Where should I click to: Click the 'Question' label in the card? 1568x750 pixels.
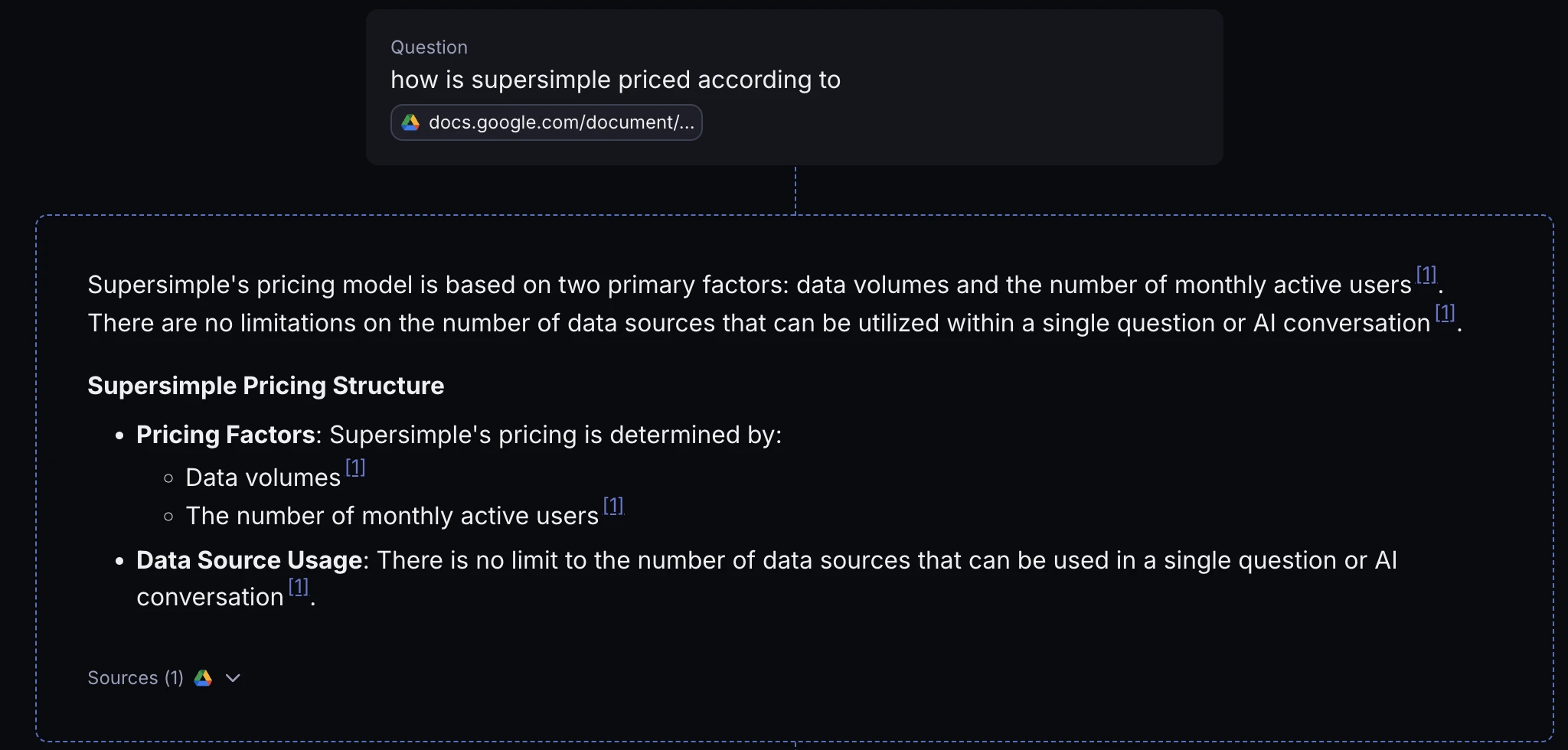coord(429,47)
